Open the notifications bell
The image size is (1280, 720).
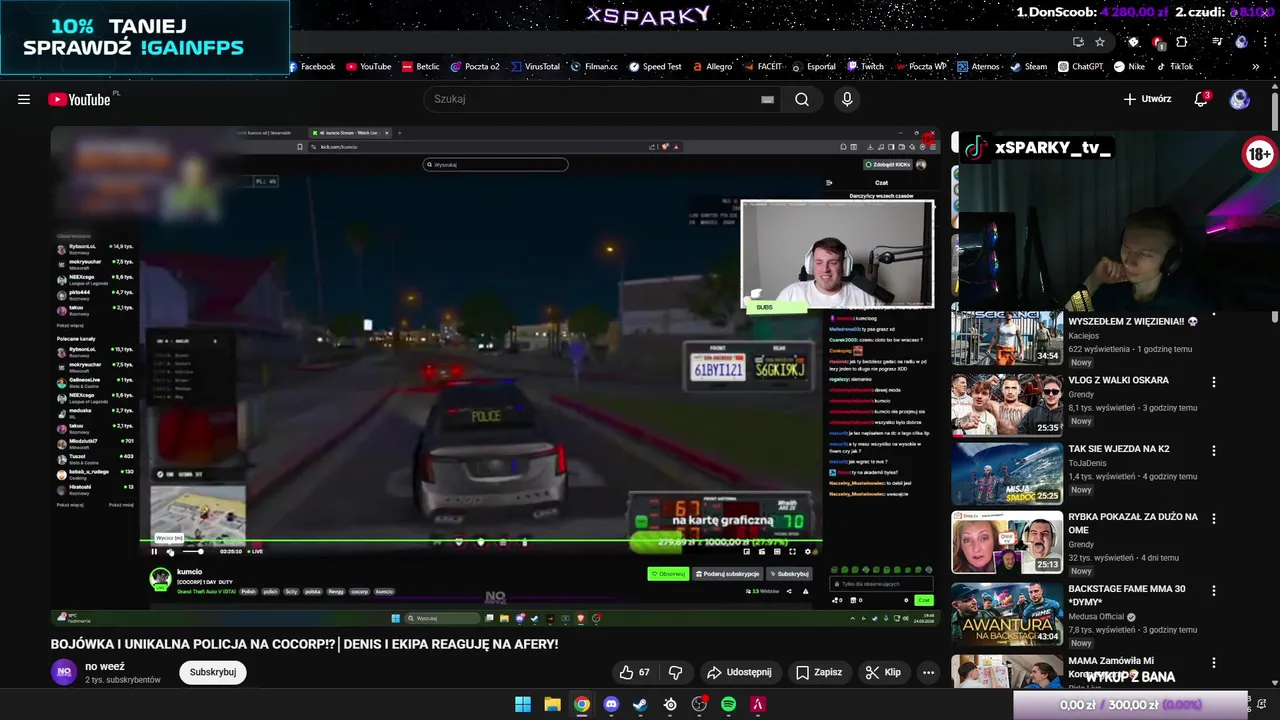tap(1201, 99)
